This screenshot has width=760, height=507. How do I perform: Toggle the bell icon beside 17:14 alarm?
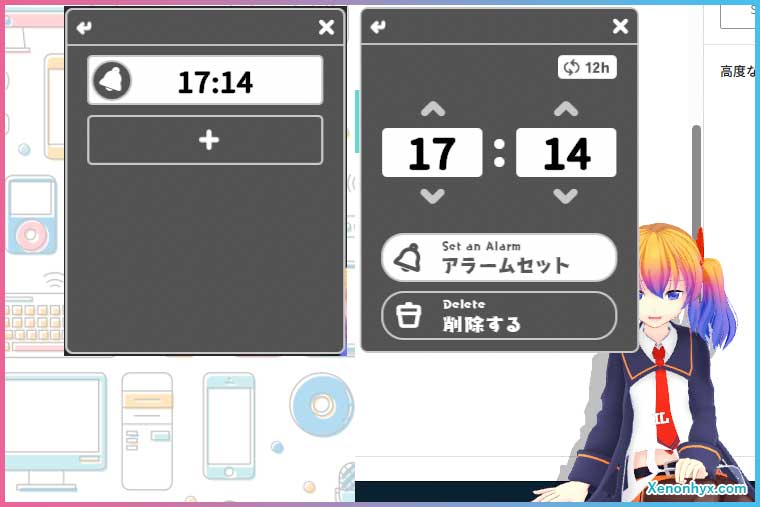coord(112,80)
